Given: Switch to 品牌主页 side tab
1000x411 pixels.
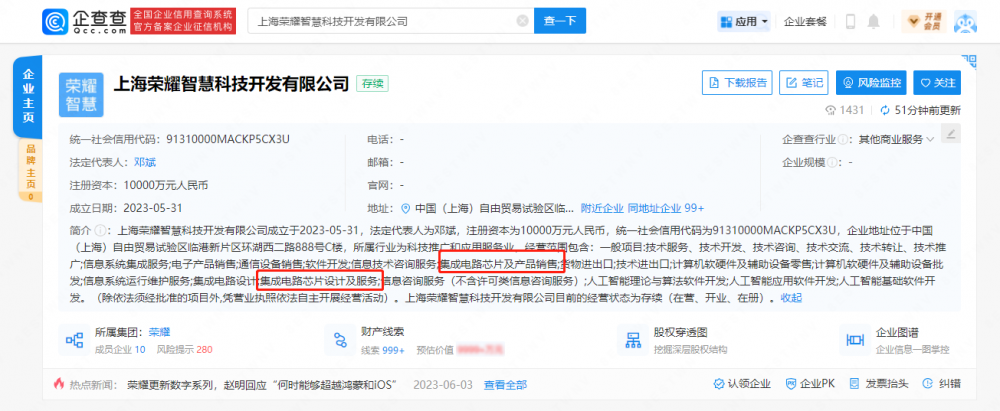Looking at the screenshot, I should (29, 171).
